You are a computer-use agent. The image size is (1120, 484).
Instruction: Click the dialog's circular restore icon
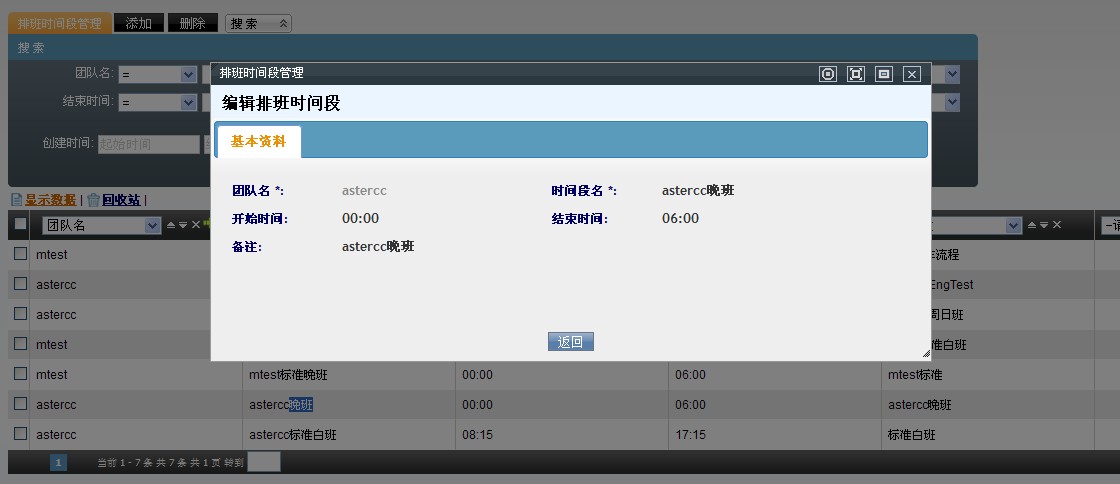point(827,73)
